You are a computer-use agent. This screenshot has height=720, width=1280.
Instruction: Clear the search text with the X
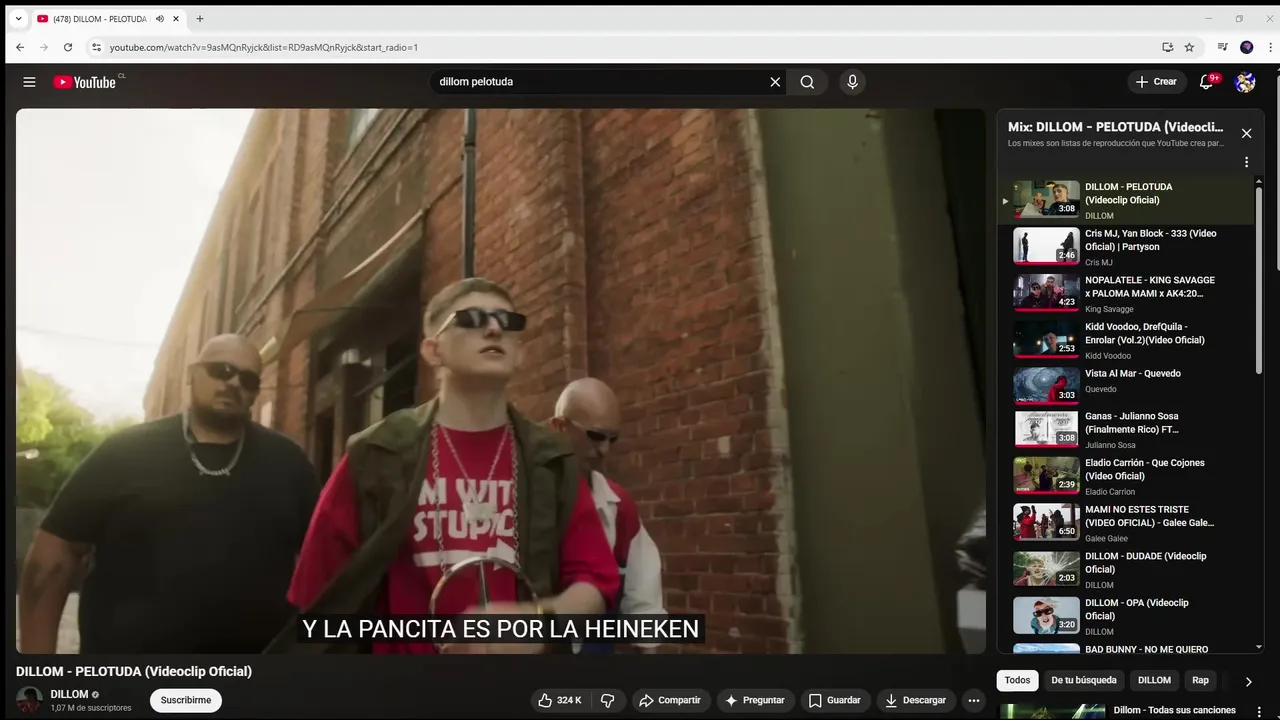click(x=775, y=82)
